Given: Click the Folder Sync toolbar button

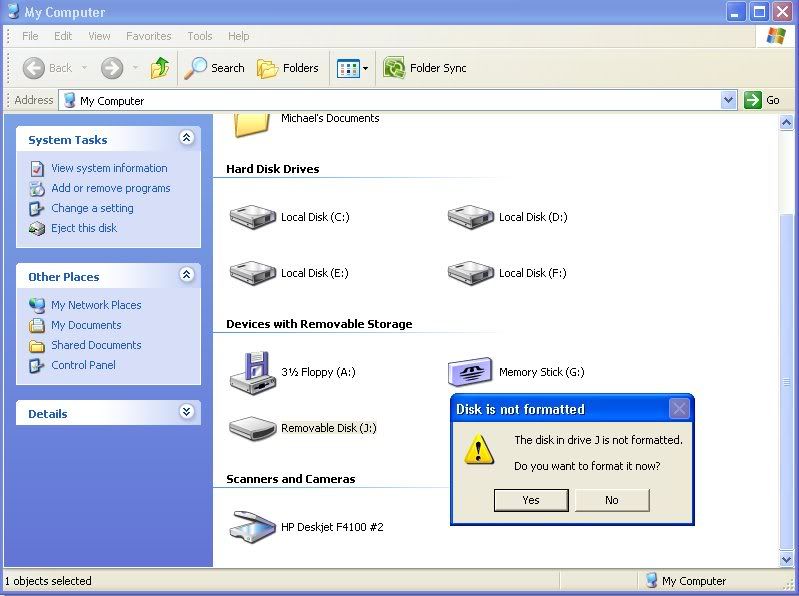Looking at the screenshot, I should pos(424,68).
